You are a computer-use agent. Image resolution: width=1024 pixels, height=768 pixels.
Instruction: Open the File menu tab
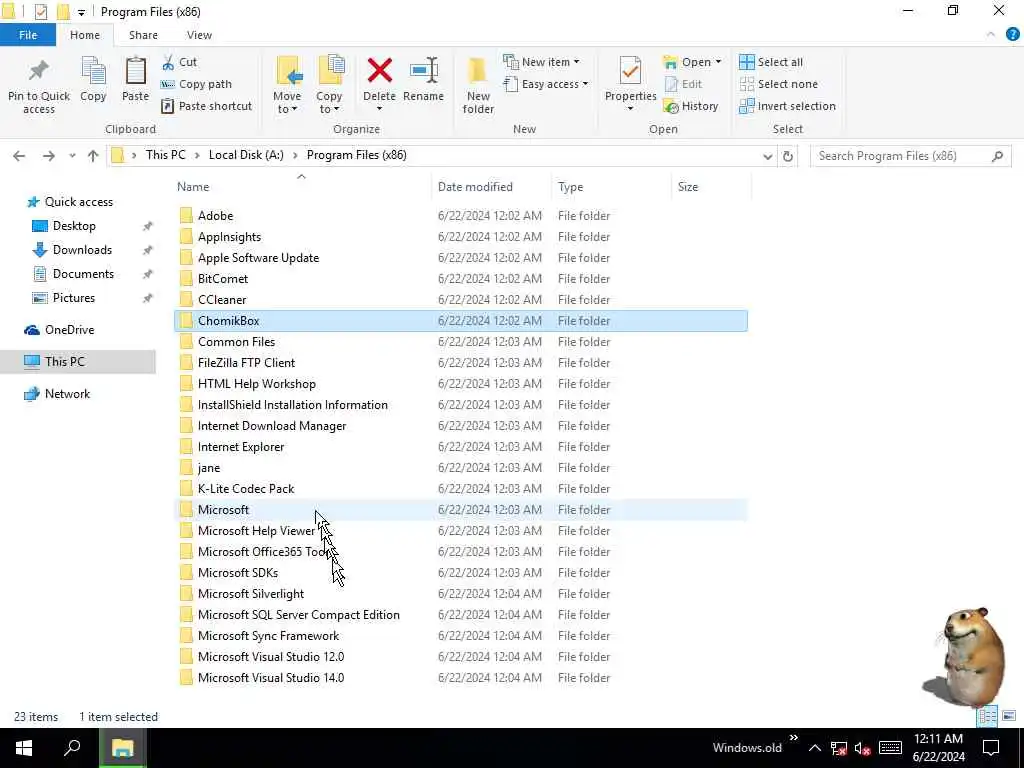[x=28, y=35]
